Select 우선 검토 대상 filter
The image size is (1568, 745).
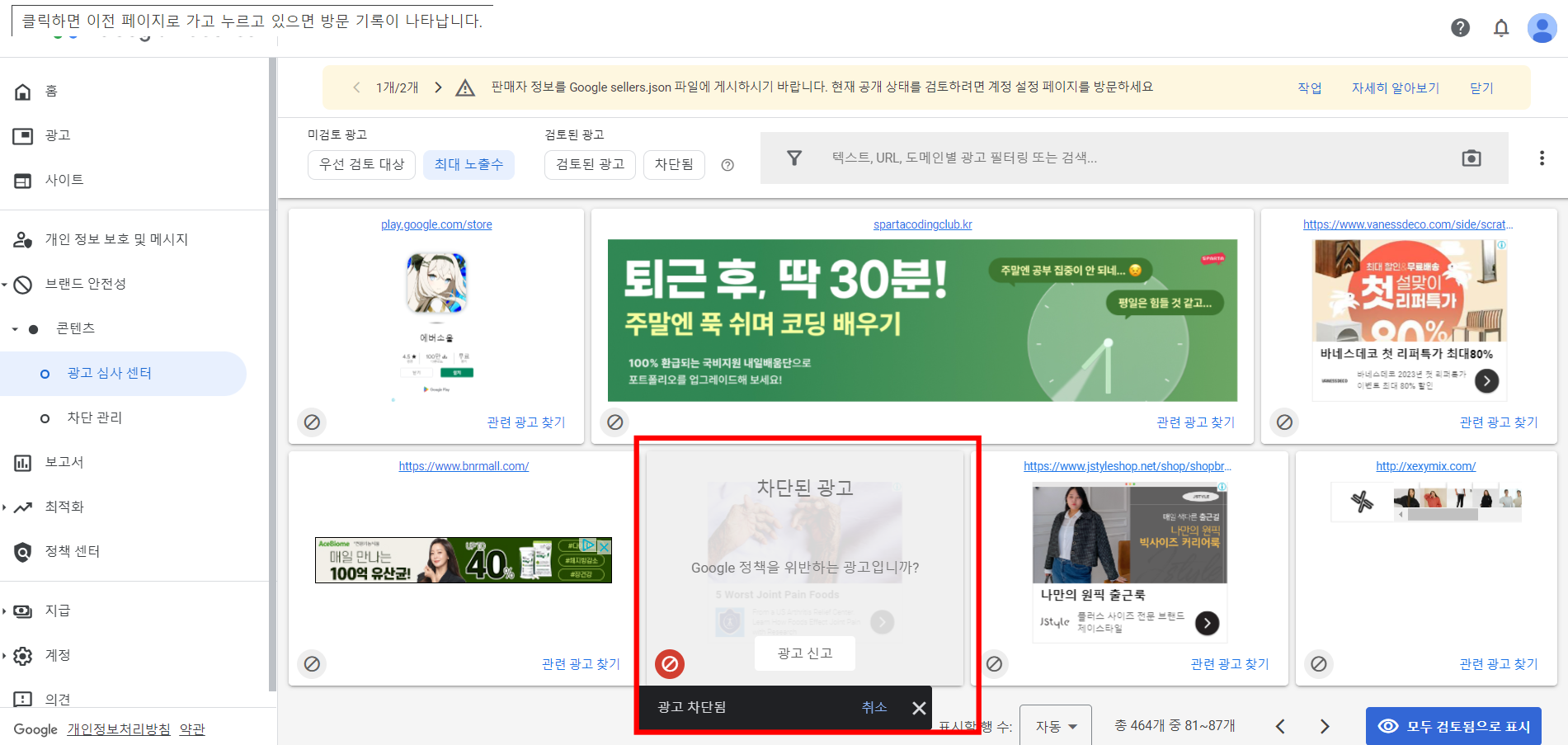pyautogui.click(x=362, y=164)
